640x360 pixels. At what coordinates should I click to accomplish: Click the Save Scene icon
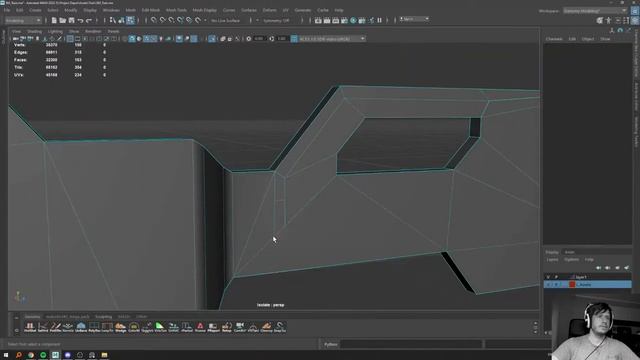[71, 20]
